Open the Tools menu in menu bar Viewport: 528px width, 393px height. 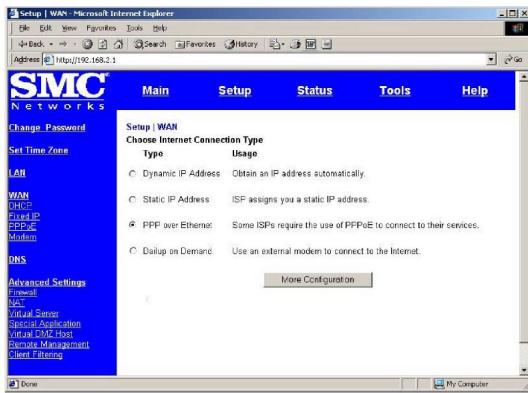(134, 28)
